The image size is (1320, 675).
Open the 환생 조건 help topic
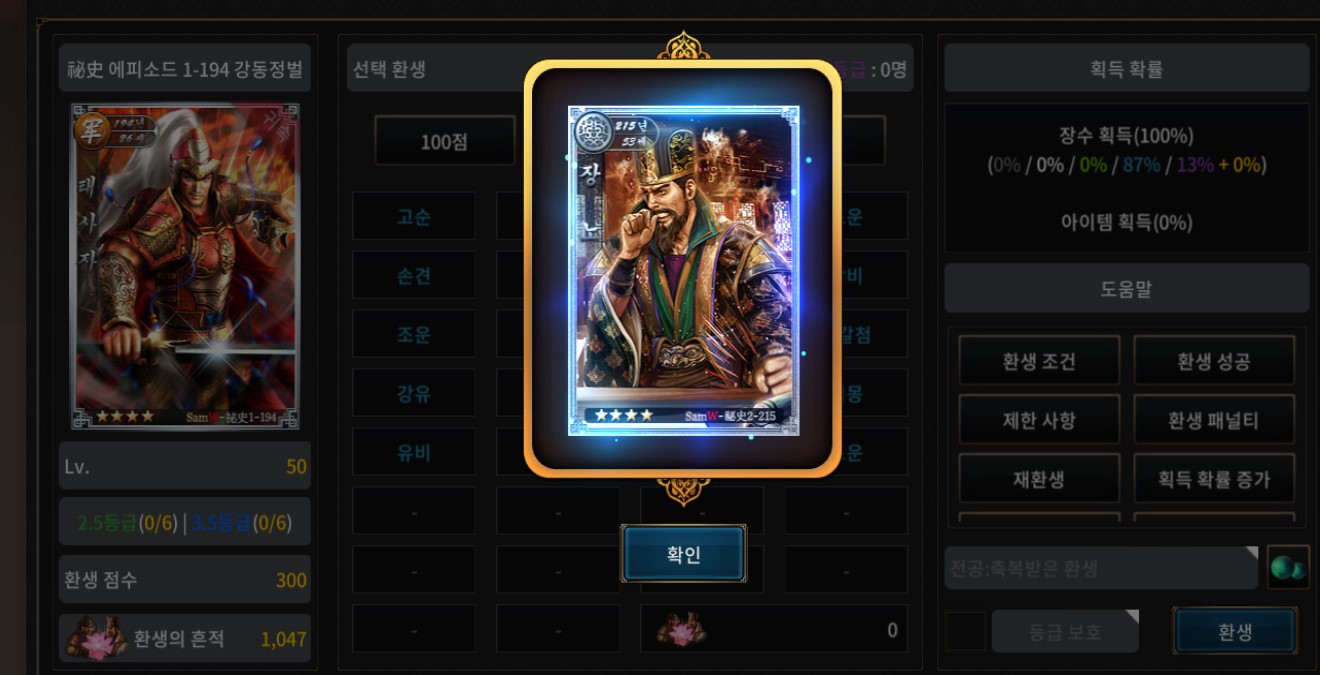[x=1039, y=361]
